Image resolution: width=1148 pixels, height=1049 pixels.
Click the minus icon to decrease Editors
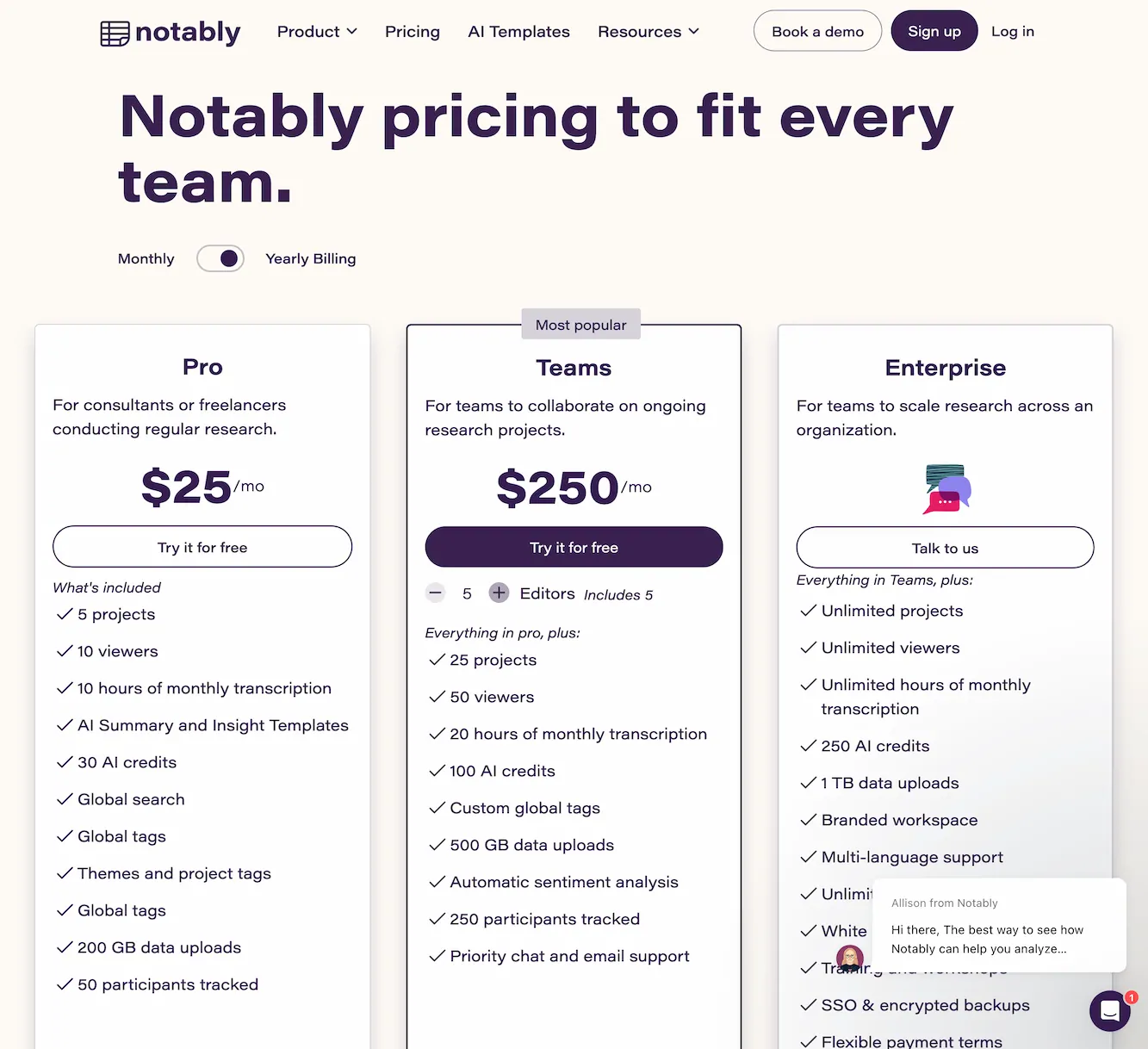(x=435, y=593)
